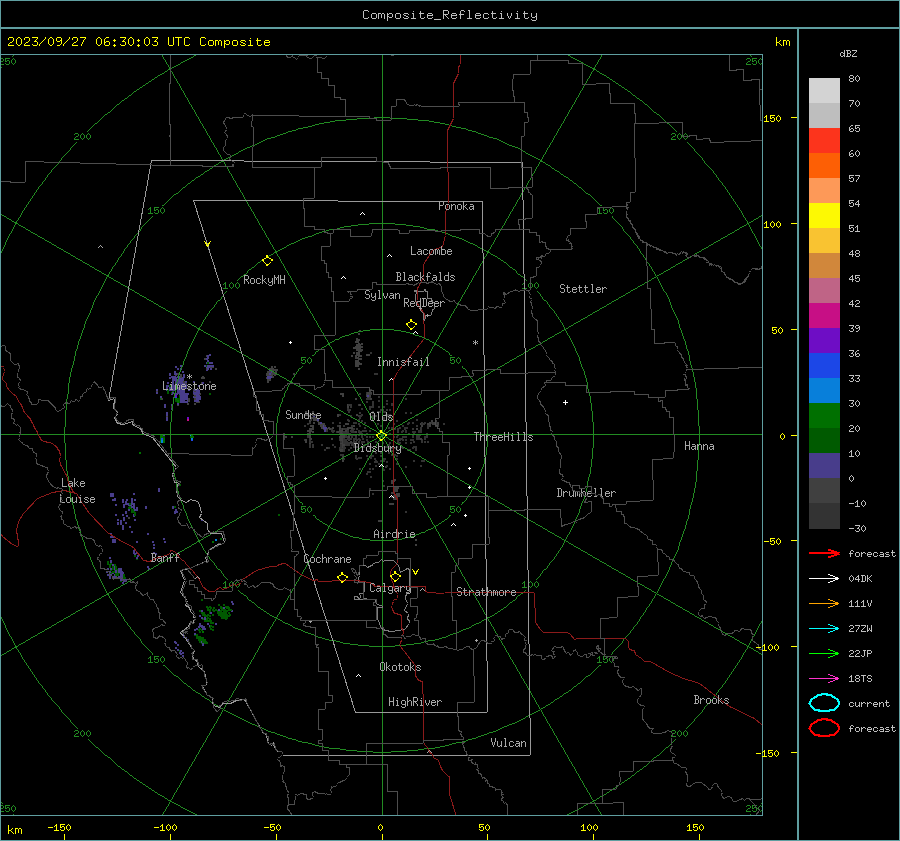900x841 pixels.
Task: Click the Stettler label
Action: [x=583, y=289]
